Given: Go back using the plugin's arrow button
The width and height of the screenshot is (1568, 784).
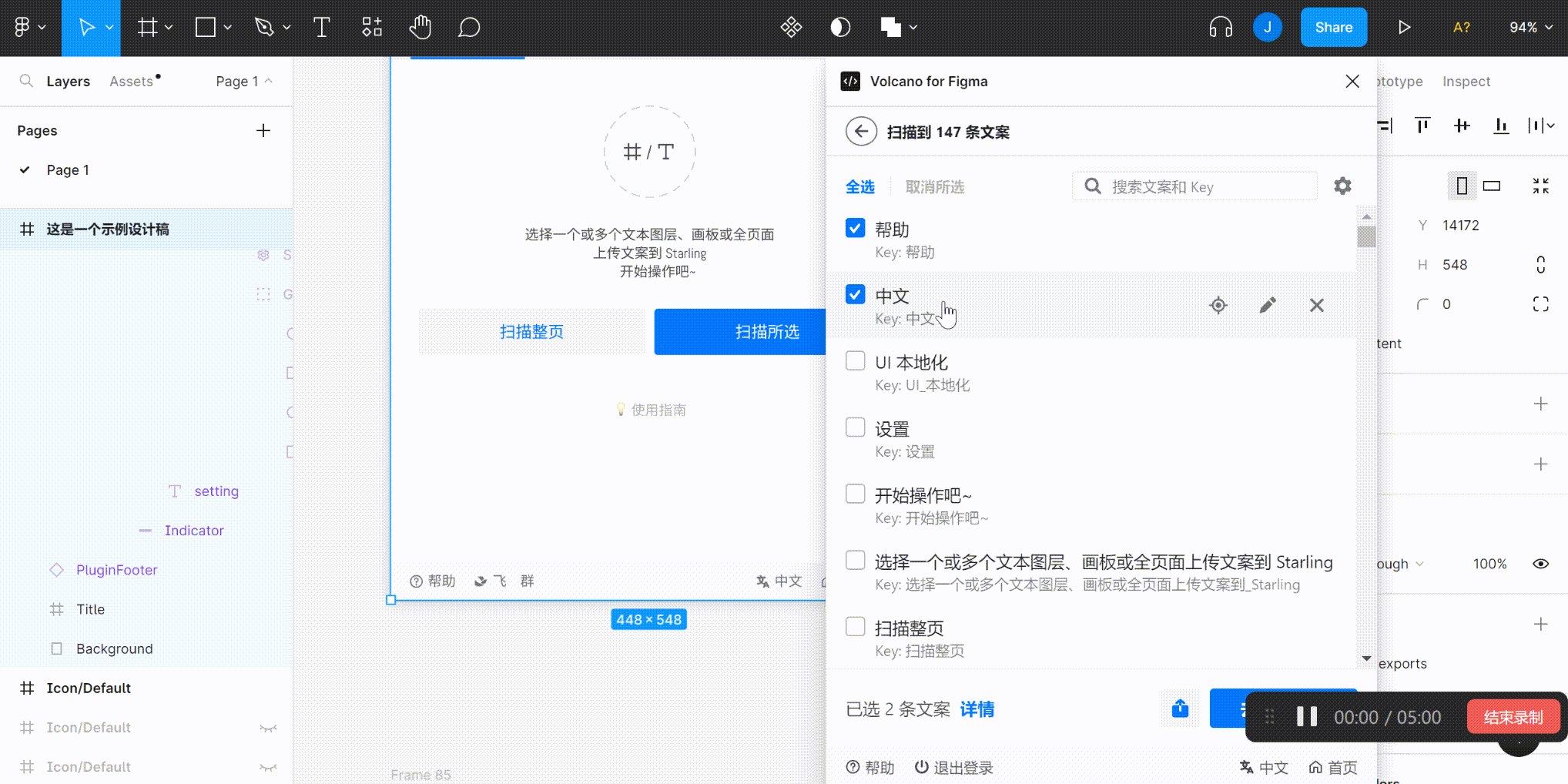Looking at the screenshot, I should pos(861,132).
